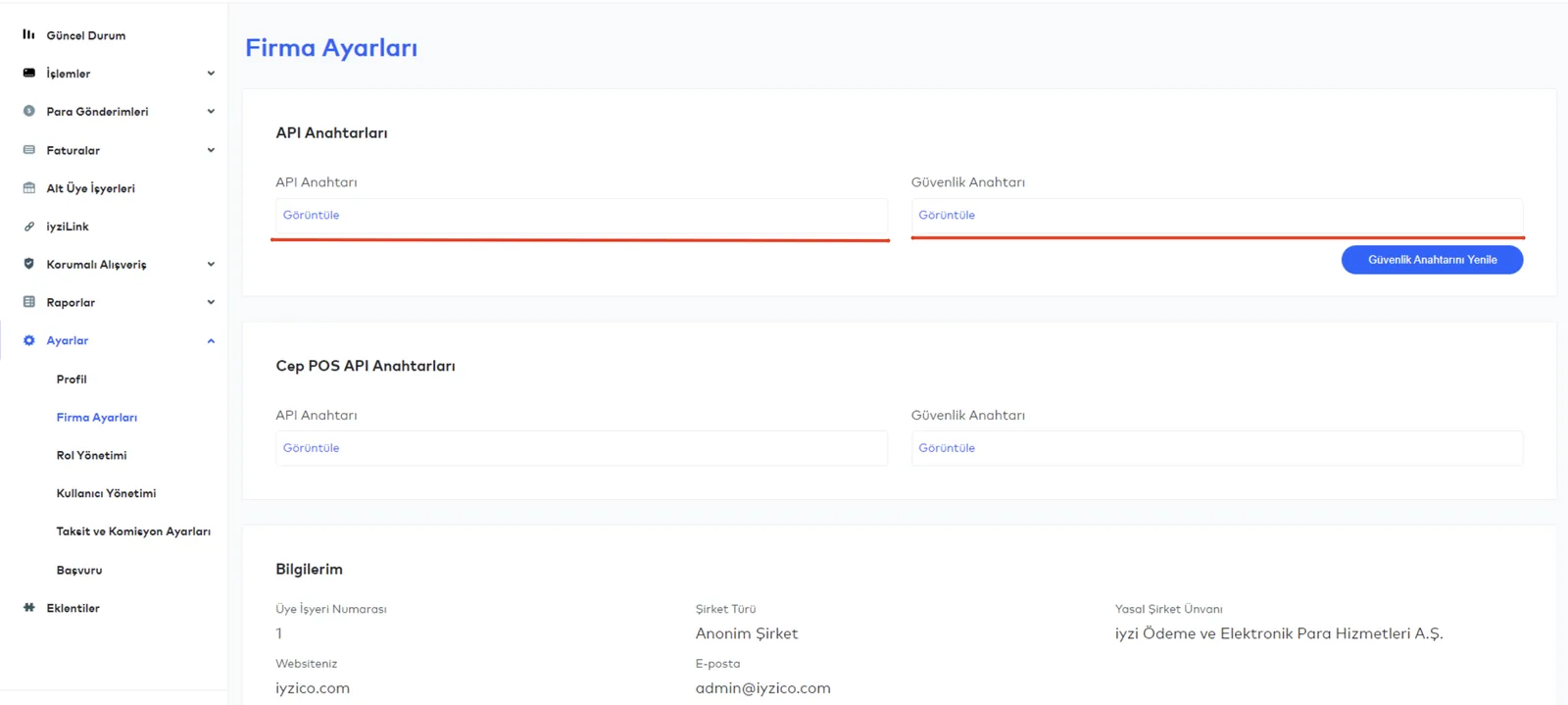Click the e-mail admin@iyzico.com
The width and height of the screenshot is (1568, 705).
tap(762, 688)
